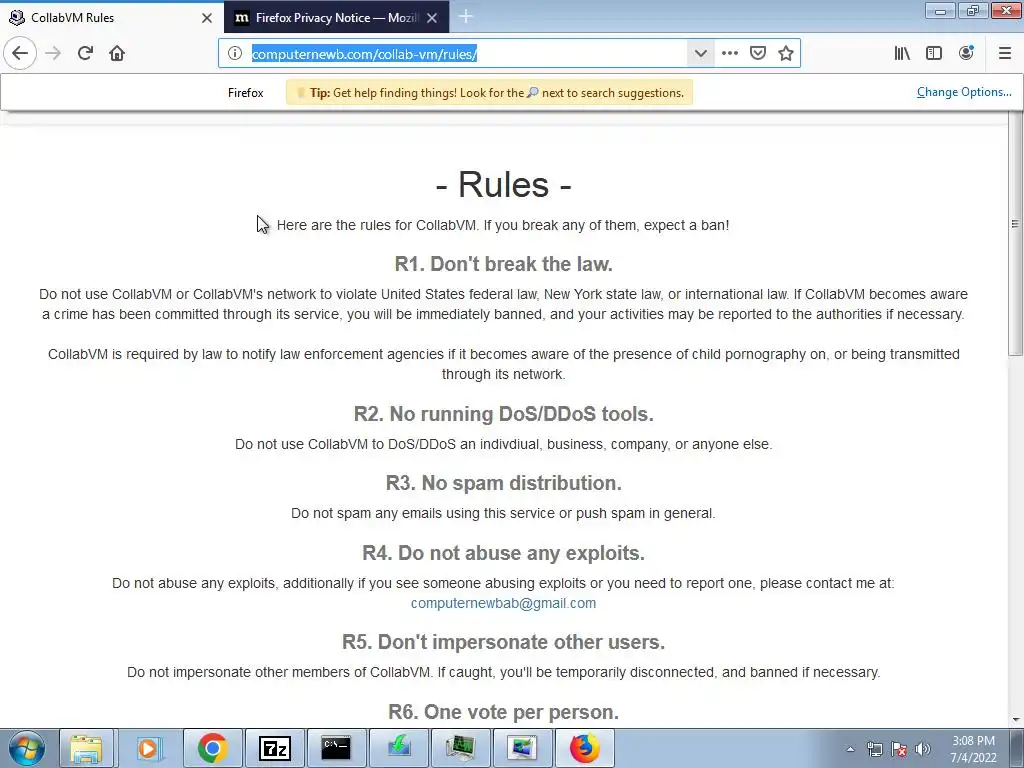
Task: Close the CollabVM Rules tab
Action: point(207,18)
